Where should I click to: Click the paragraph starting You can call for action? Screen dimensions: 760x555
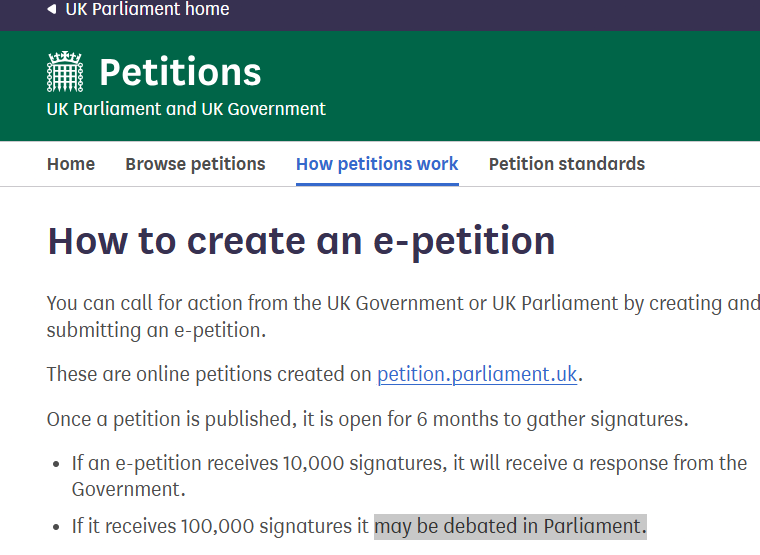click(403, 317)
